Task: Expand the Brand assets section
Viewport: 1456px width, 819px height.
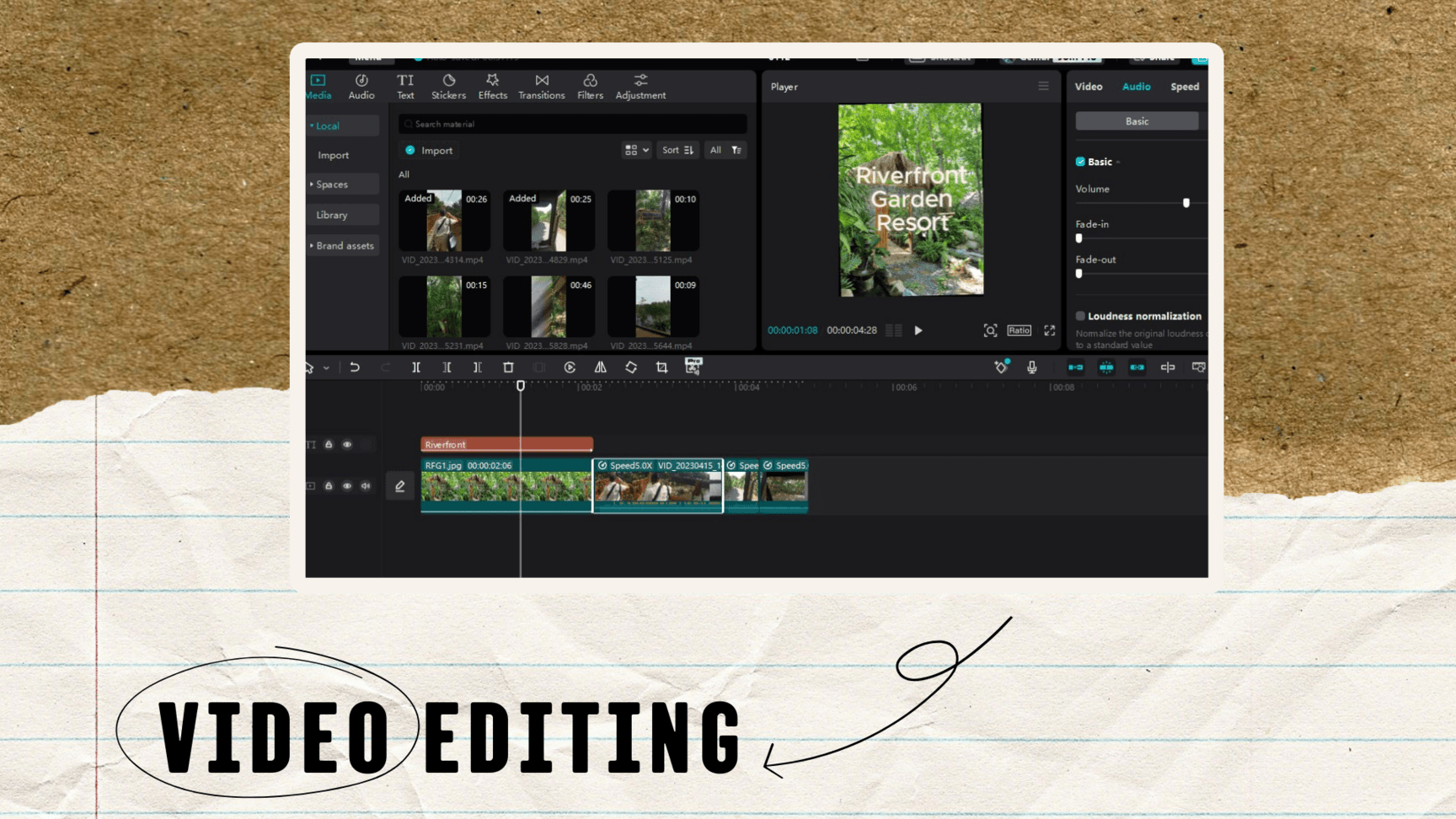Action: (x=343, y=246)
